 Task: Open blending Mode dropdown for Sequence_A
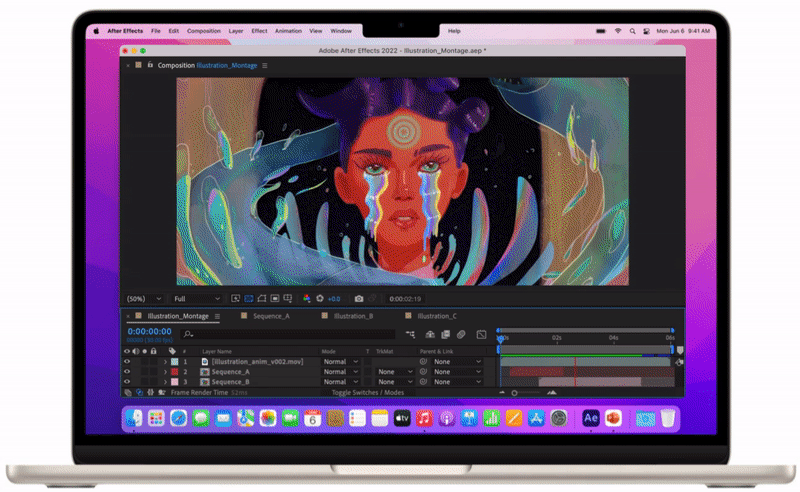point(340,372)
